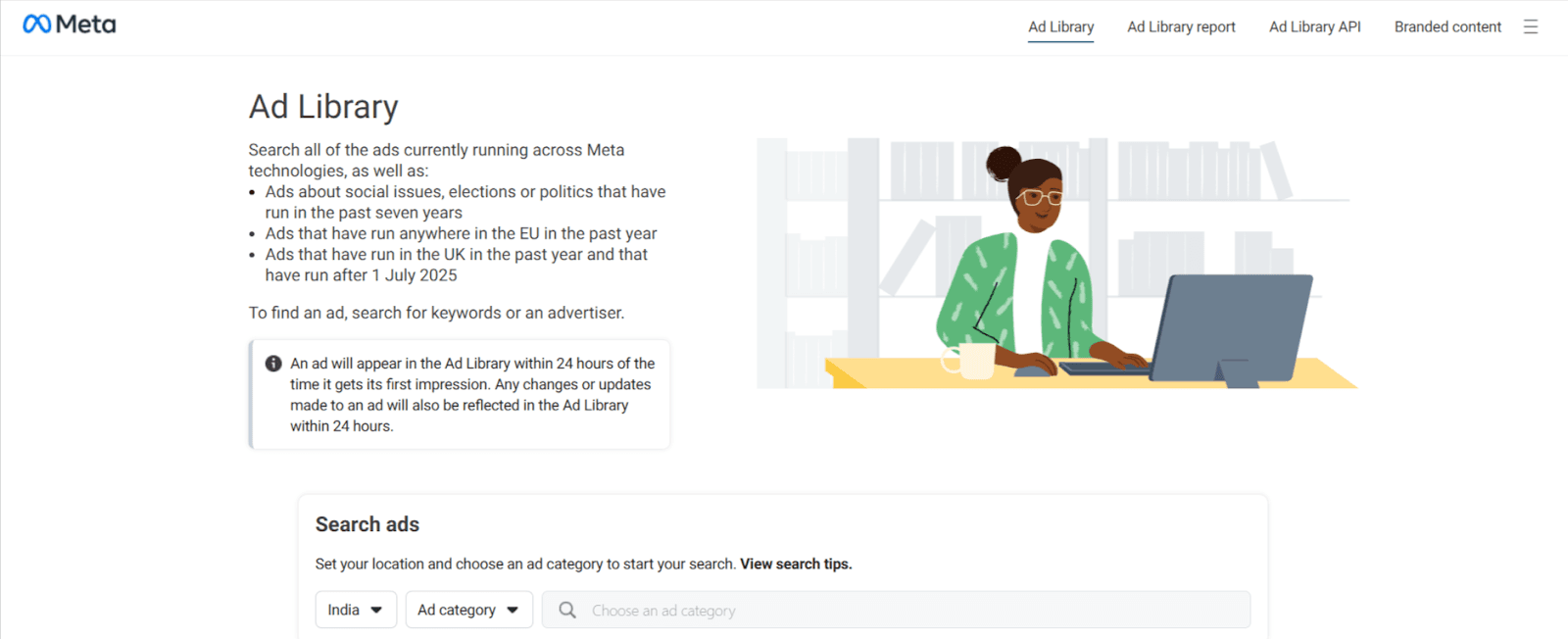Screen dimensions: 1568x639
Task: Go to Ad Library API tab
Action: (1314, 26)
